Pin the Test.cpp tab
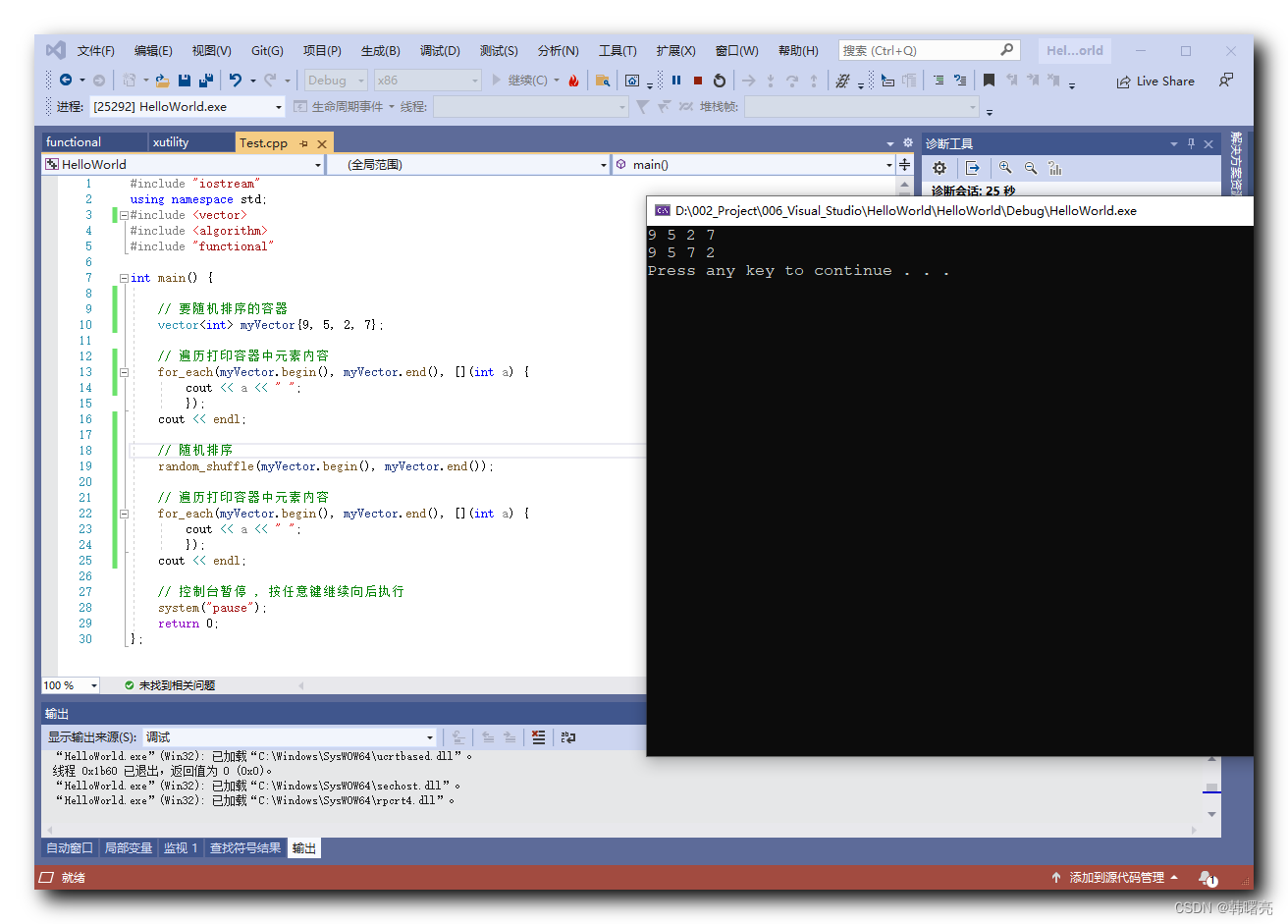Image resolution: width=1288 pixels, height=924 pixels. [x=304, y=143]
